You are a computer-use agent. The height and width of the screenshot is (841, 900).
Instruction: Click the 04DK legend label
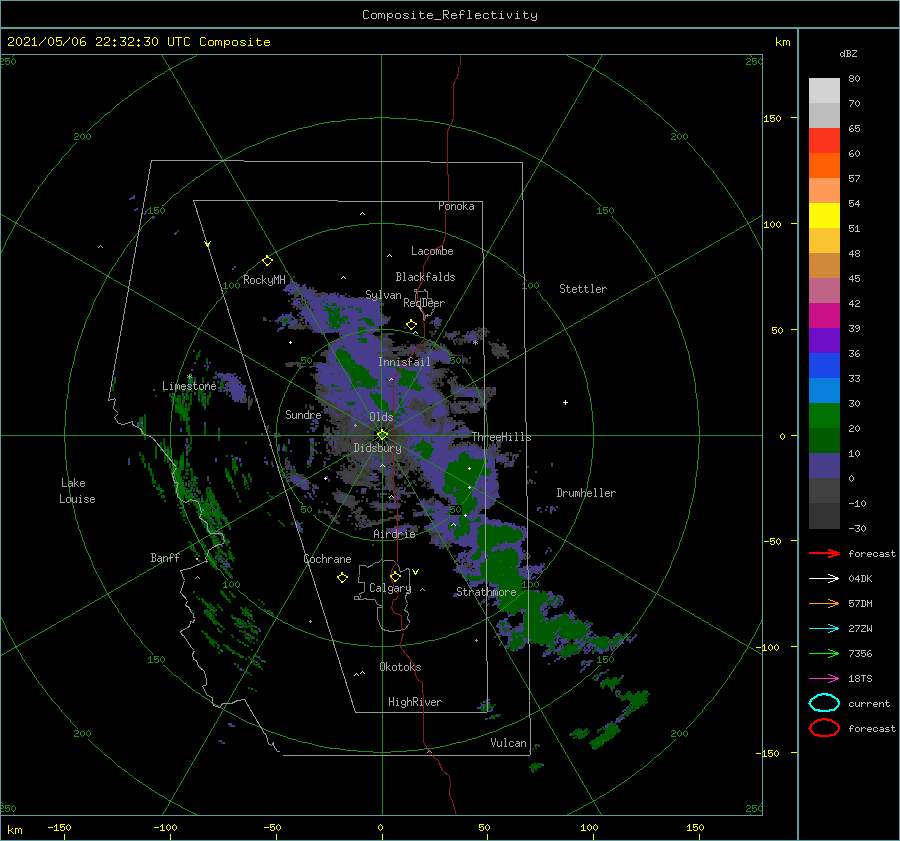click(x=860, y=579)
